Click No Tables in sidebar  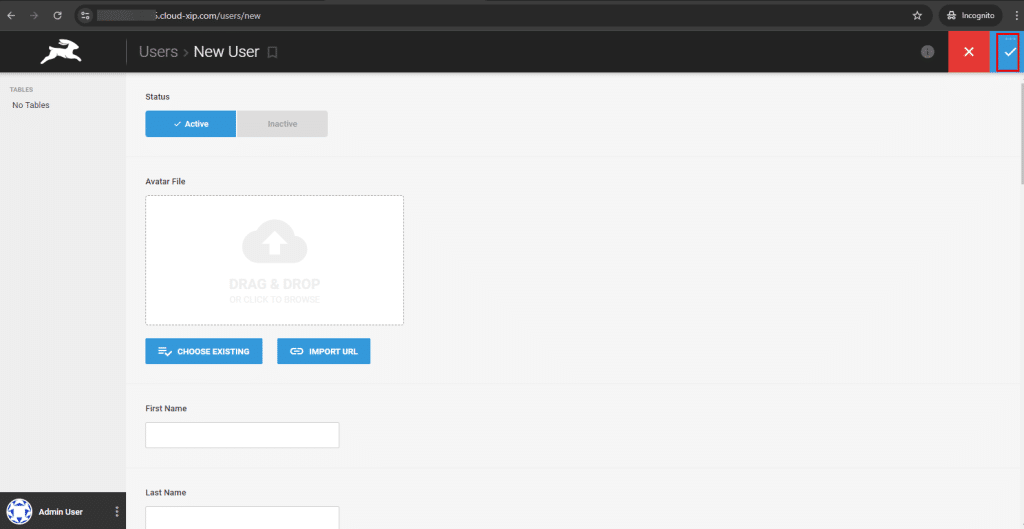(31, 105)
